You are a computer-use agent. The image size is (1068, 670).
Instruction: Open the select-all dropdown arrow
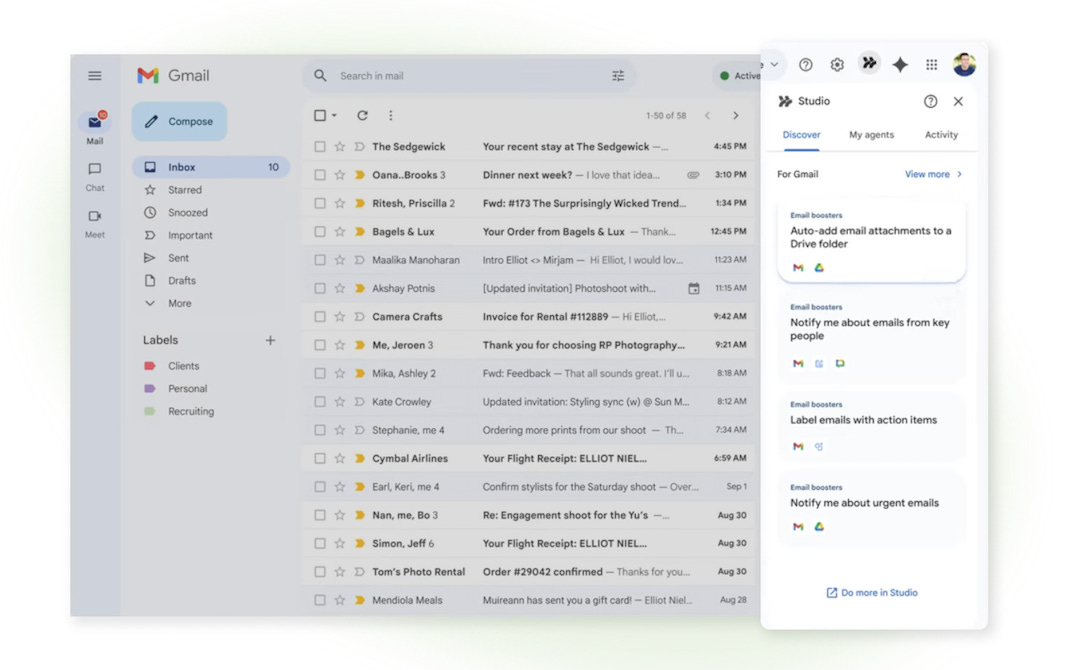coord(334,116)
